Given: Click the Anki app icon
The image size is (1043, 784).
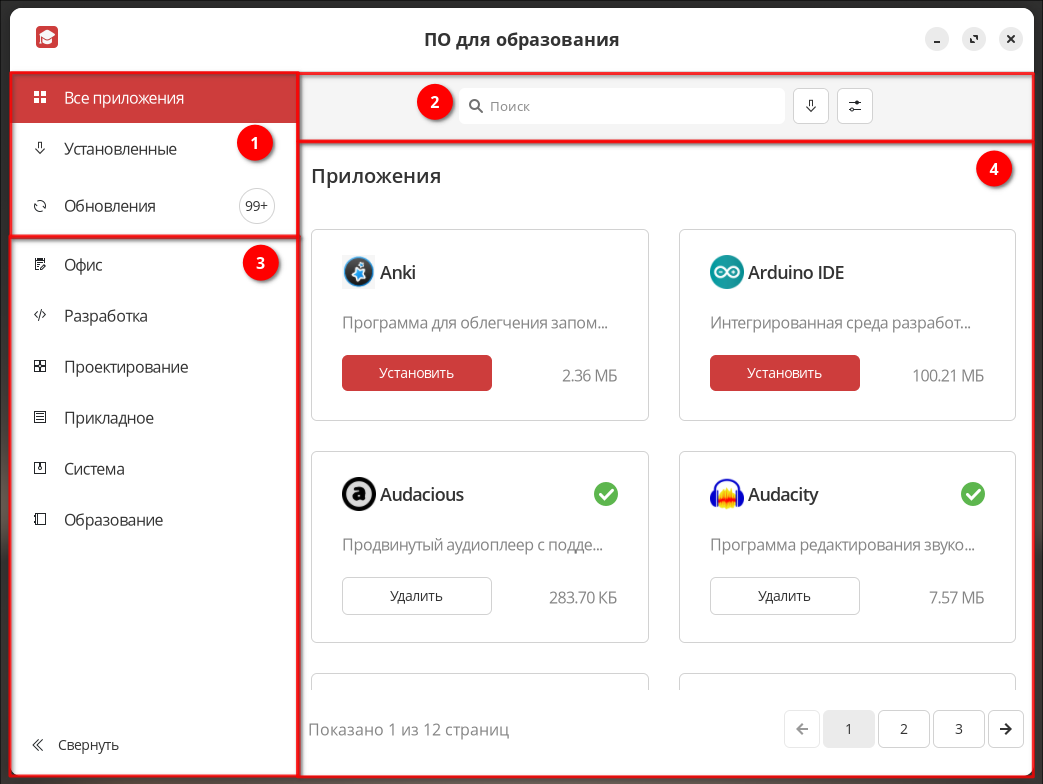Looking at the screenshot, I should [x=358, y=272].
